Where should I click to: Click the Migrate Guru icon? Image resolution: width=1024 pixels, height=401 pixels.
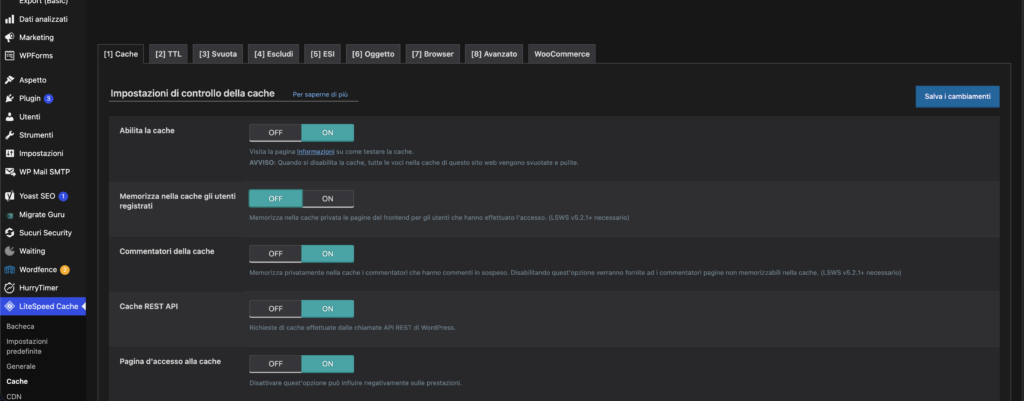[9, 215]
